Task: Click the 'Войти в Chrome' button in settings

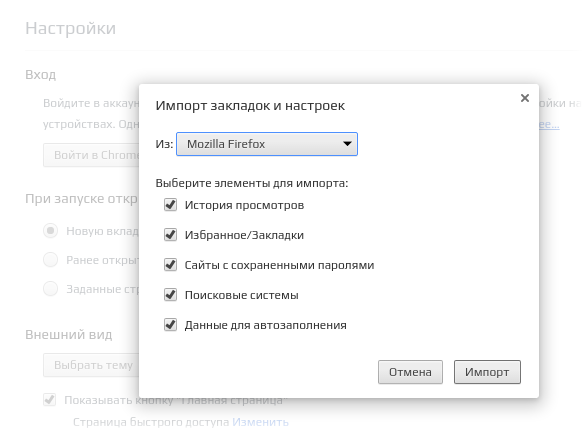Action: click(x=91, y=155)
